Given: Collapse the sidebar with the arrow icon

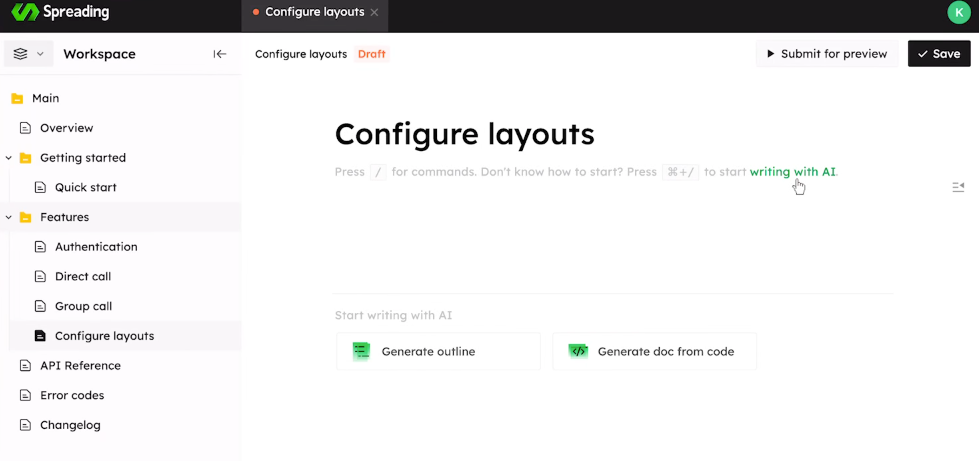Looking at the screenshot, I should point(220,54).
